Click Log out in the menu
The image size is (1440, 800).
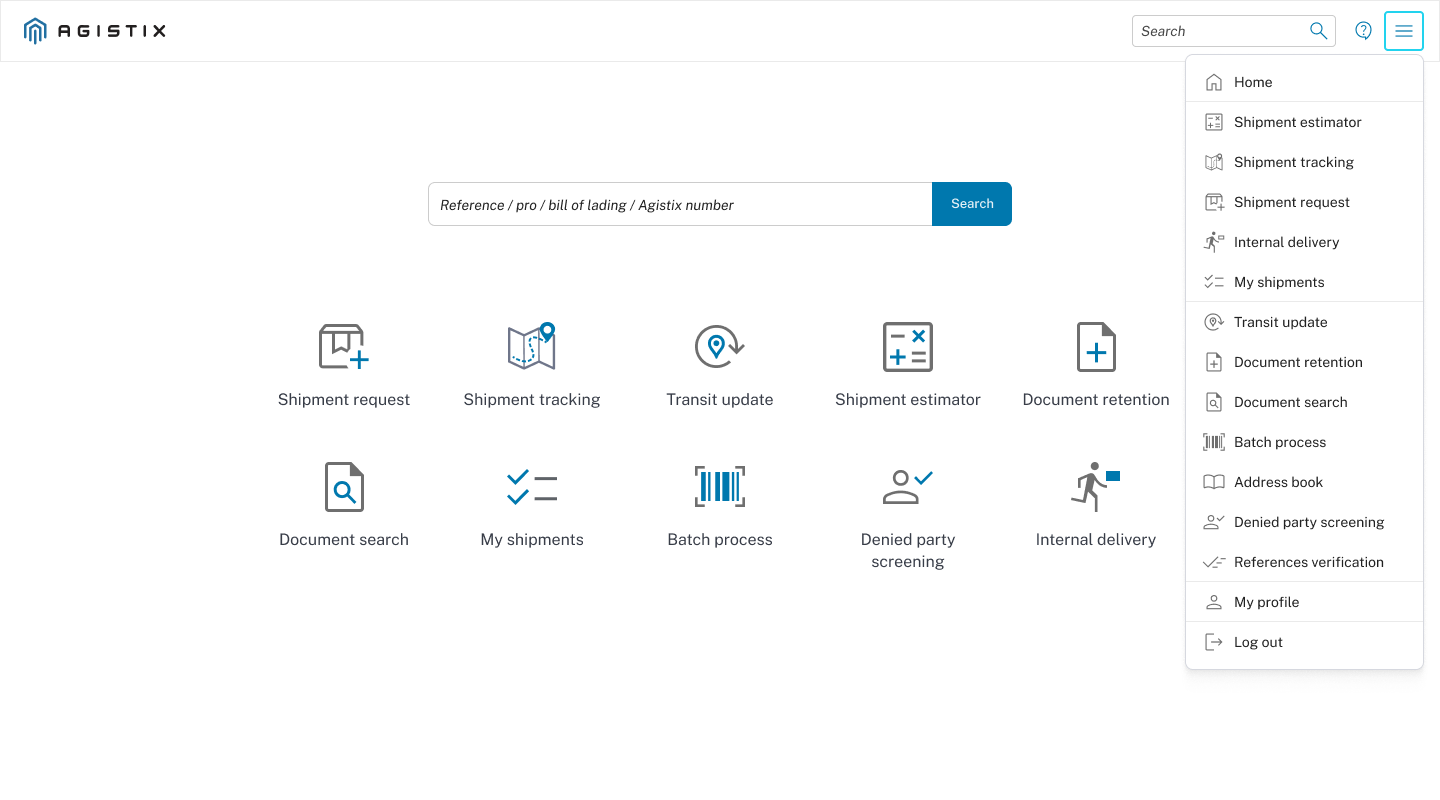[x=1258, y=642]
